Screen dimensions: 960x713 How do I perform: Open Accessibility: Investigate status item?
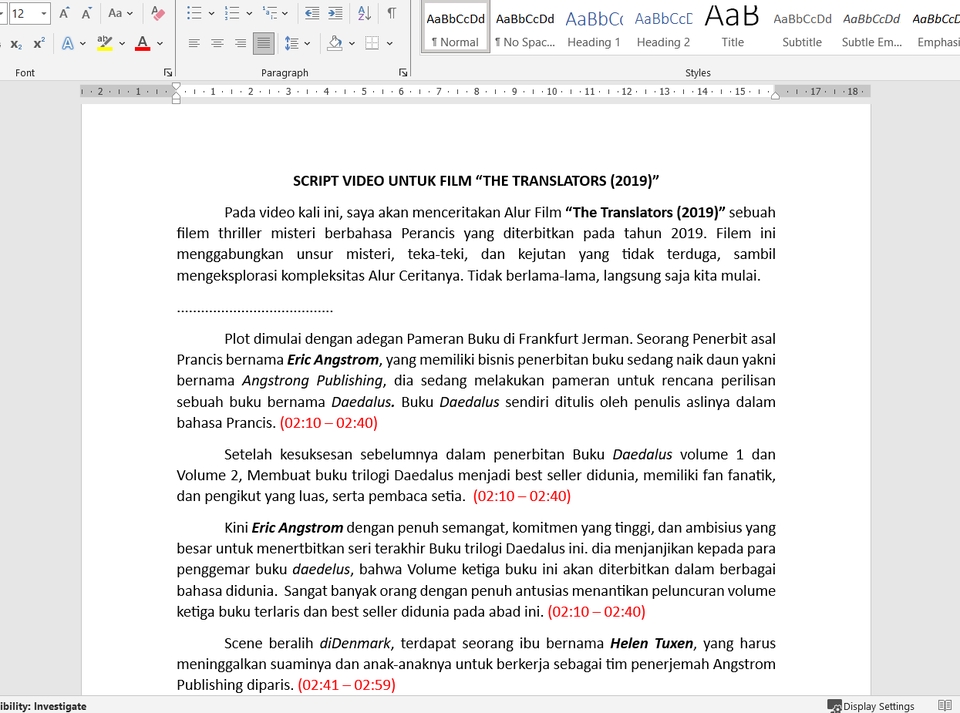43,706
